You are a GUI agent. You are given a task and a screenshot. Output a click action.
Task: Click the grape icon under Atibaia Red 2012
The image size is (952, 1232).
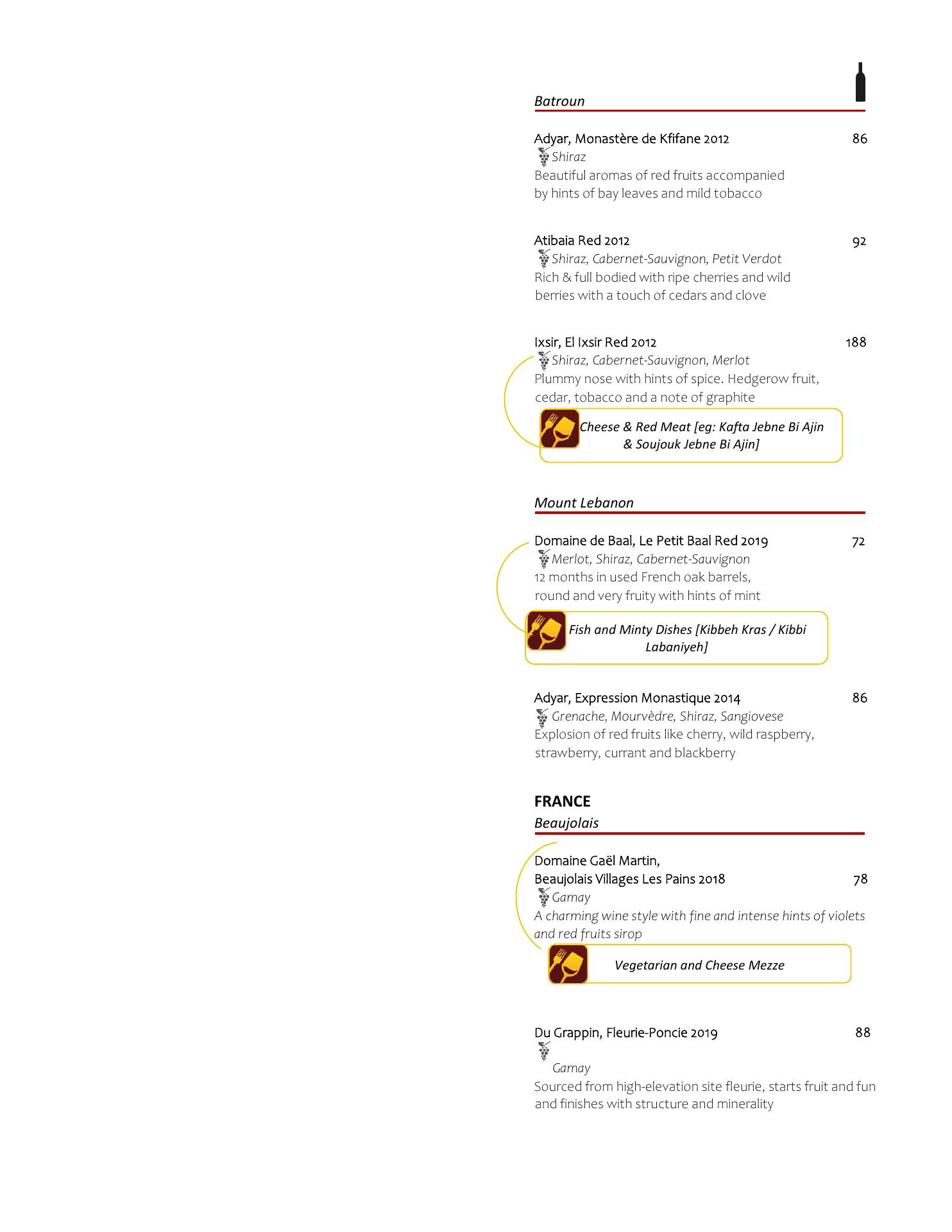543,259
